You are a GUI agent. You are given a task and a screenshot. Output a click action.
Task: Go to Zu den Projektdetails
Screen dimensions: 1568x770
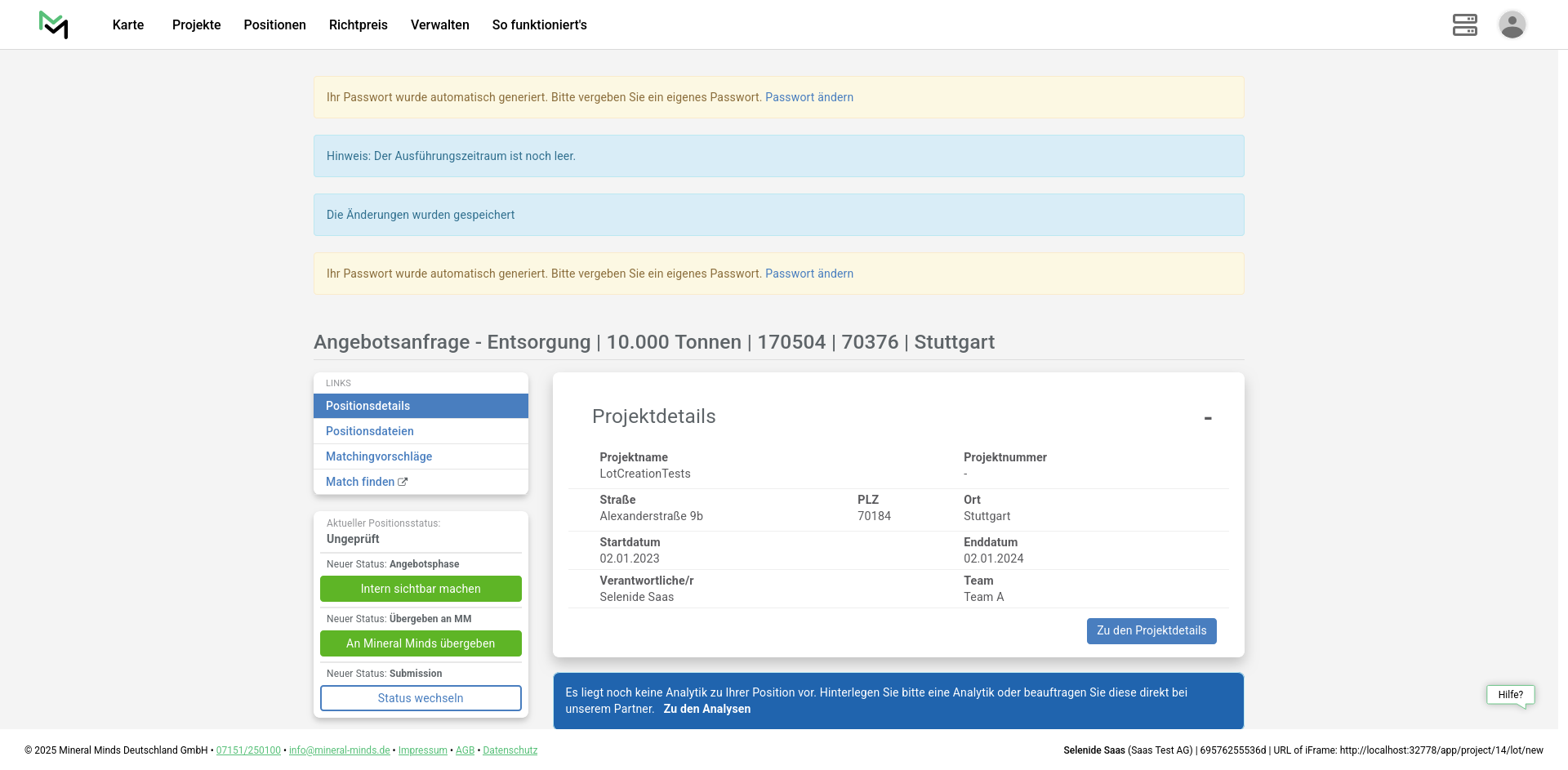point(1151,631)
